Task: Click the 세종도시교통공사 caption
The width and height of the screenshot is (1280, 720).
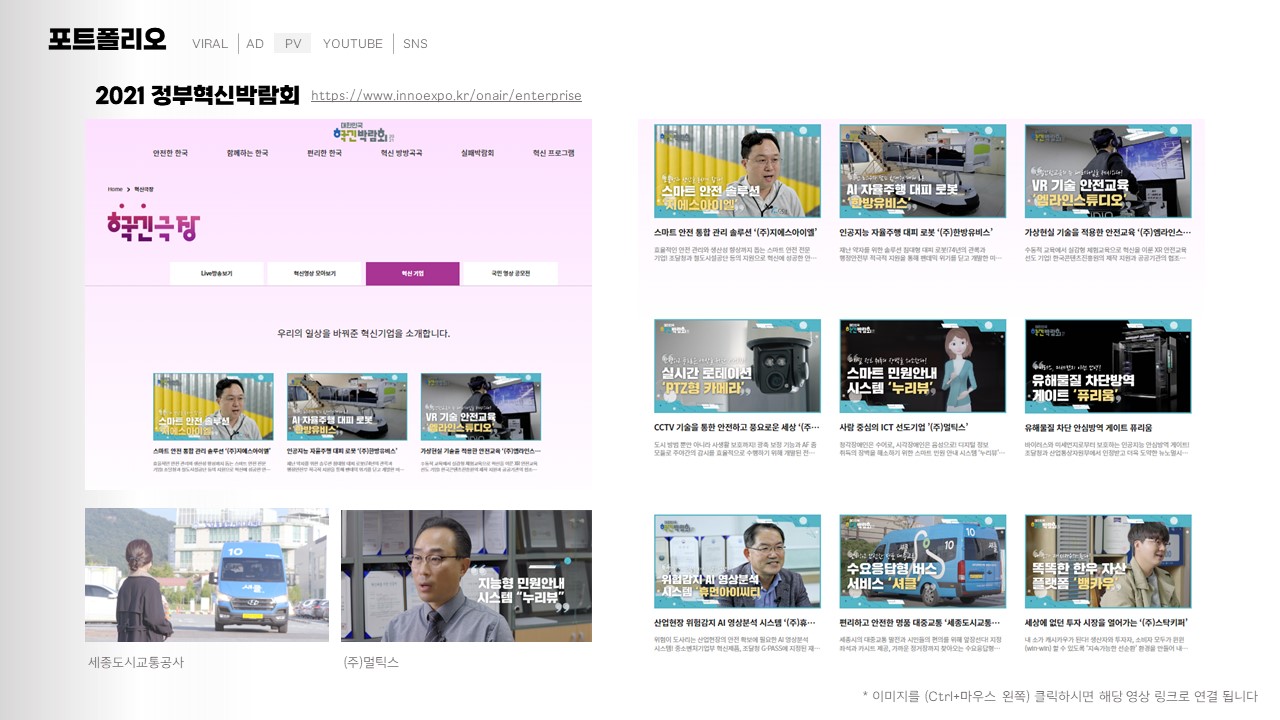Action: point(136,662)
